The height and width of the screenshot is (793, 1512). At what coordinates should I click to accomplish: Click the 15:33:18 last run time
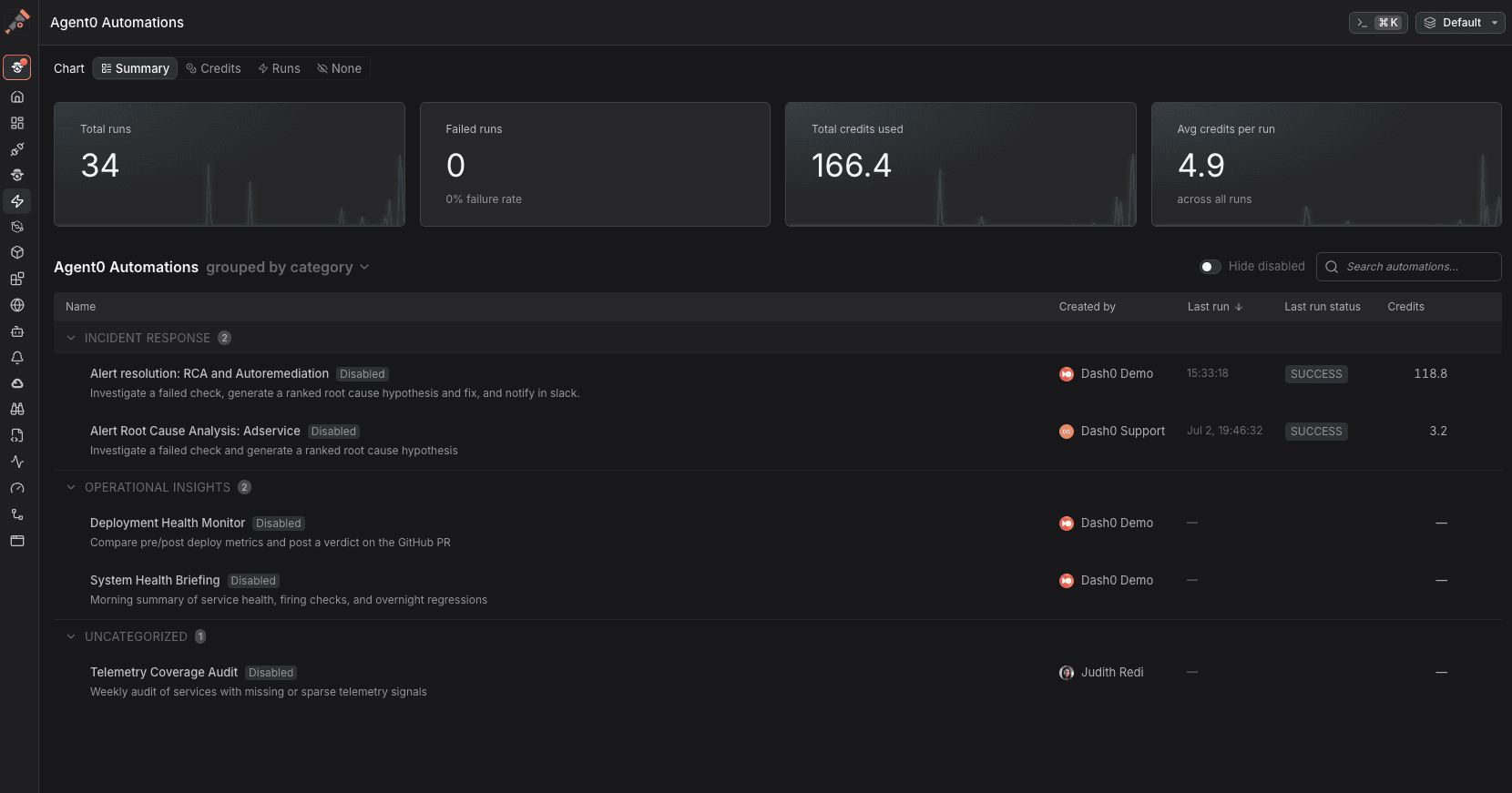point(1207,373)
